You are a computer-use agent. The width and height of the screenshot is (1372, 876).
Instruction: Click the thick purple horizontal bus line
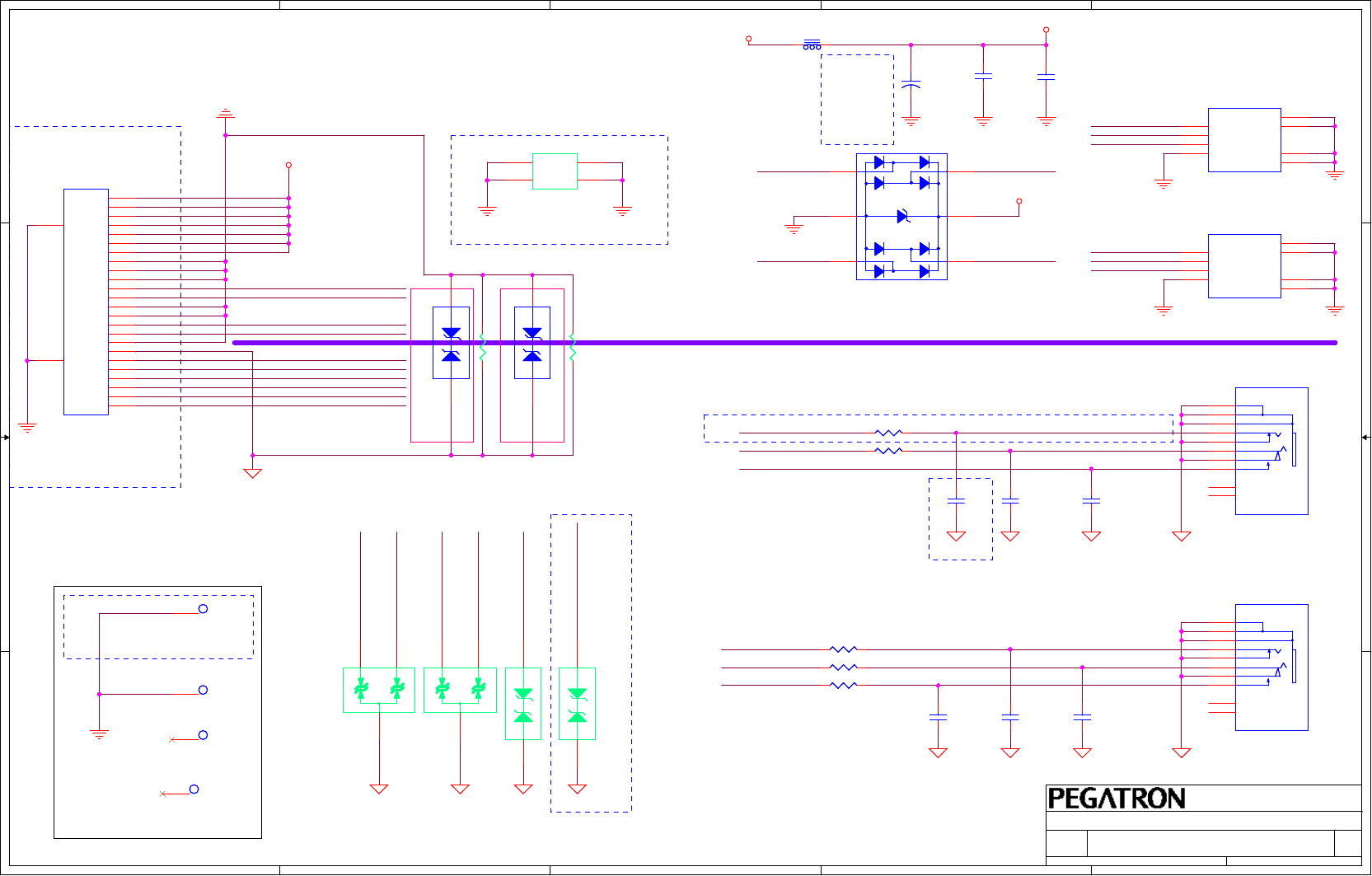click(x=784, y=343)
